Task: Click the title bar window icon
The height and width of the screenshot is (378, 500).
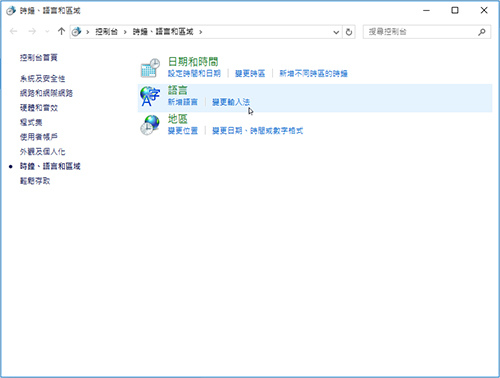Action: click(x=11, y=11)
